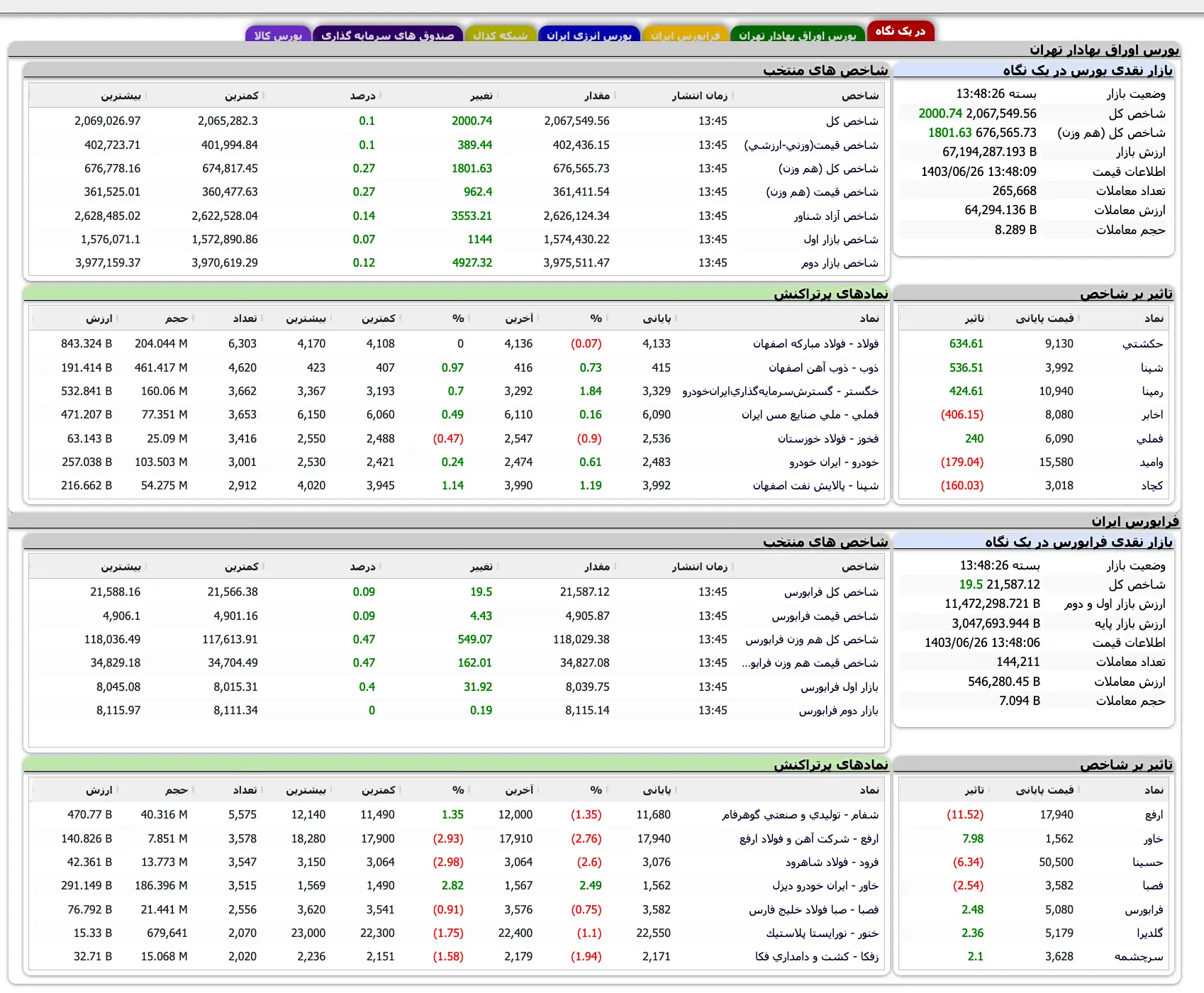Screen dimensions: 1204x993
Task: Open the purple 'بورس کالا' tab
Action: [x=278, y=35]
